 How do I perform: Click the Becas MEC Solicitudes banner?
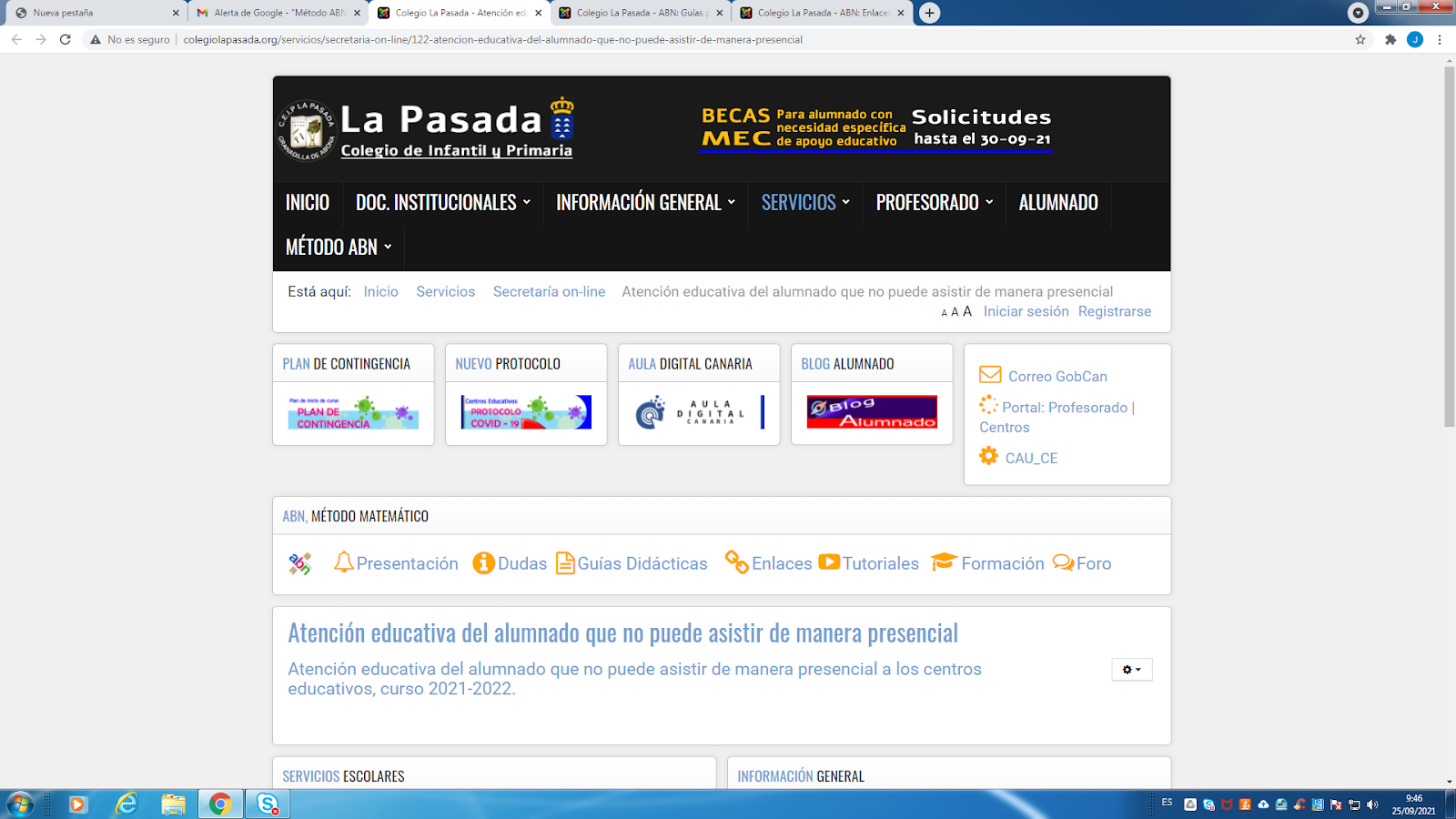876,127
